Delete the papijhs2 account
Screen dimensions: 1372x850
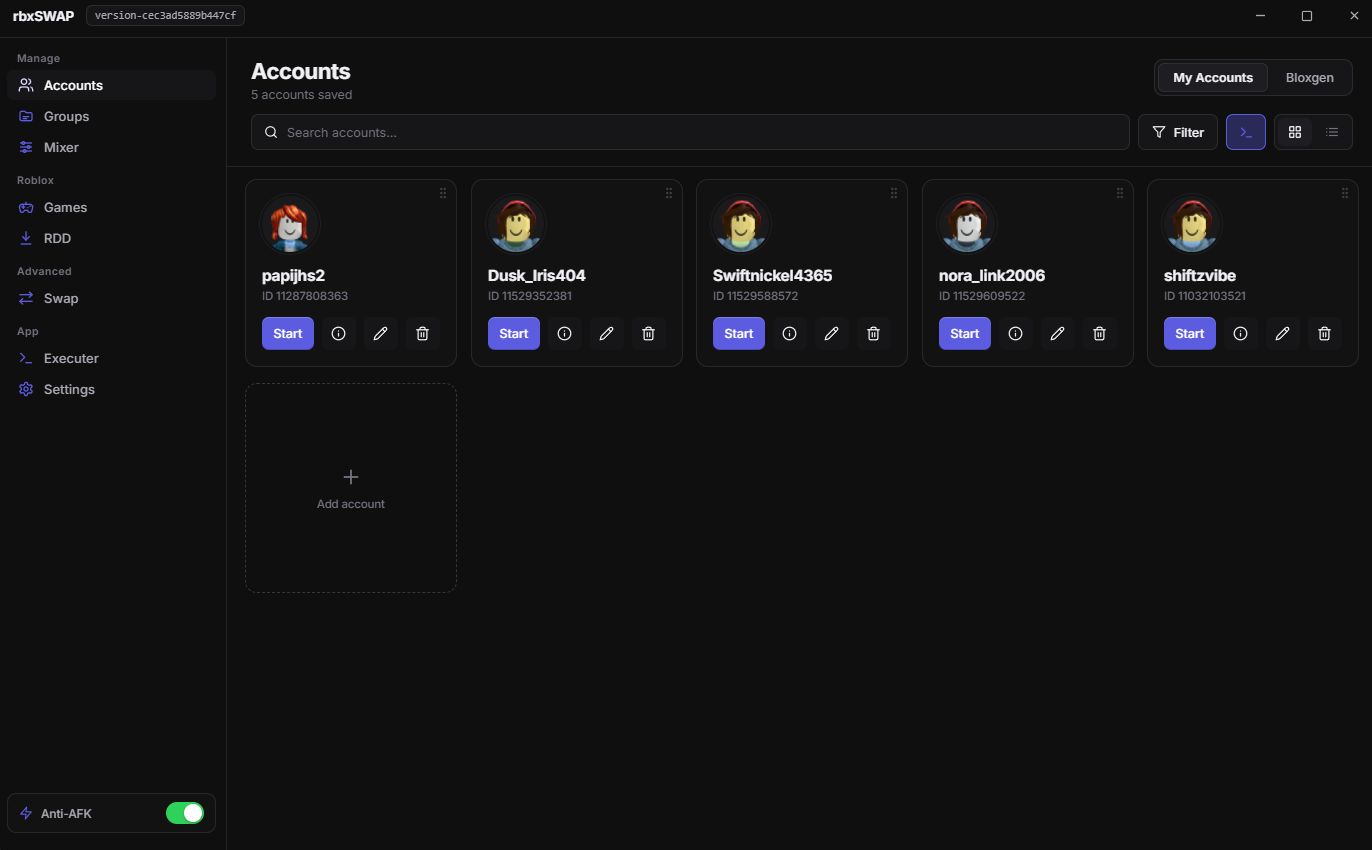(x=422, y=334)
